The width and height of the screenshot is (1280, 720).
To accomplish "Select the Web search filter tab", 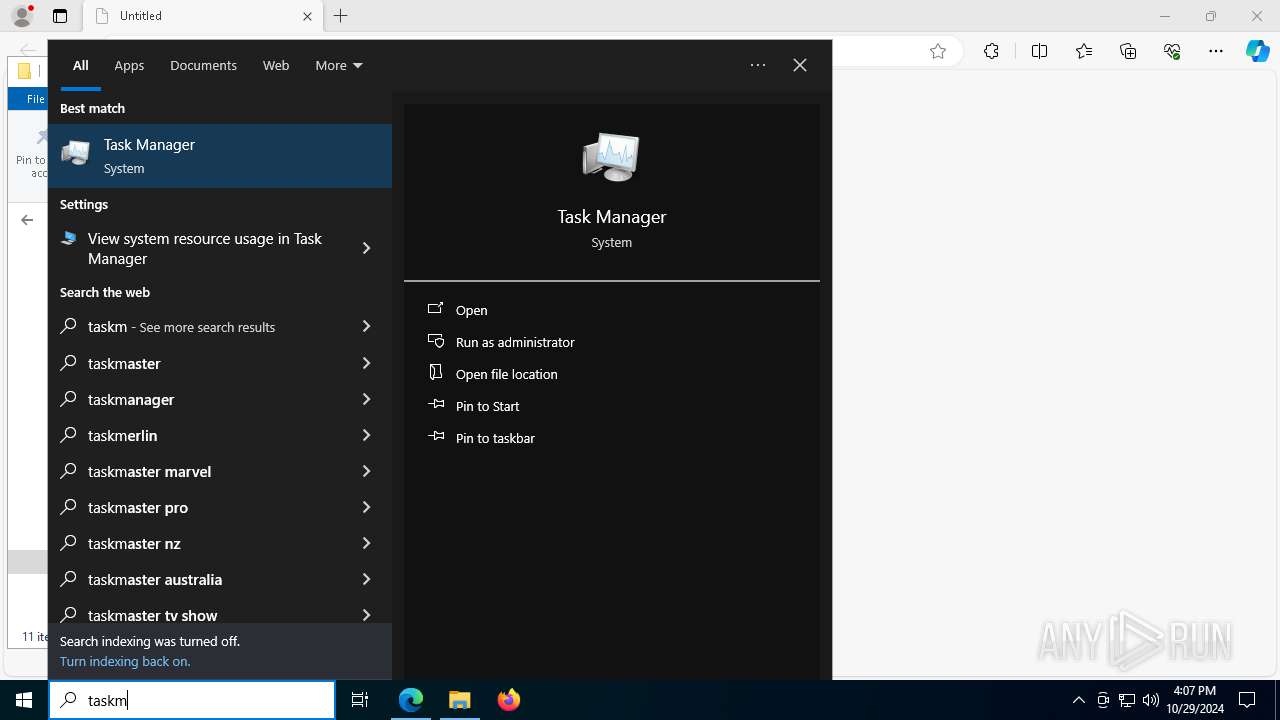I will (x=276, y=65).
